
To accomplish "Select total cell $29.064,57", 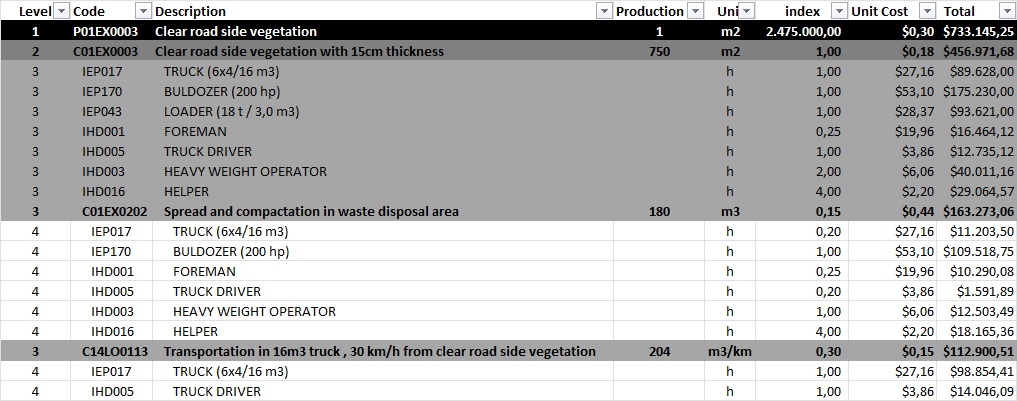I will tap(982, 191).
